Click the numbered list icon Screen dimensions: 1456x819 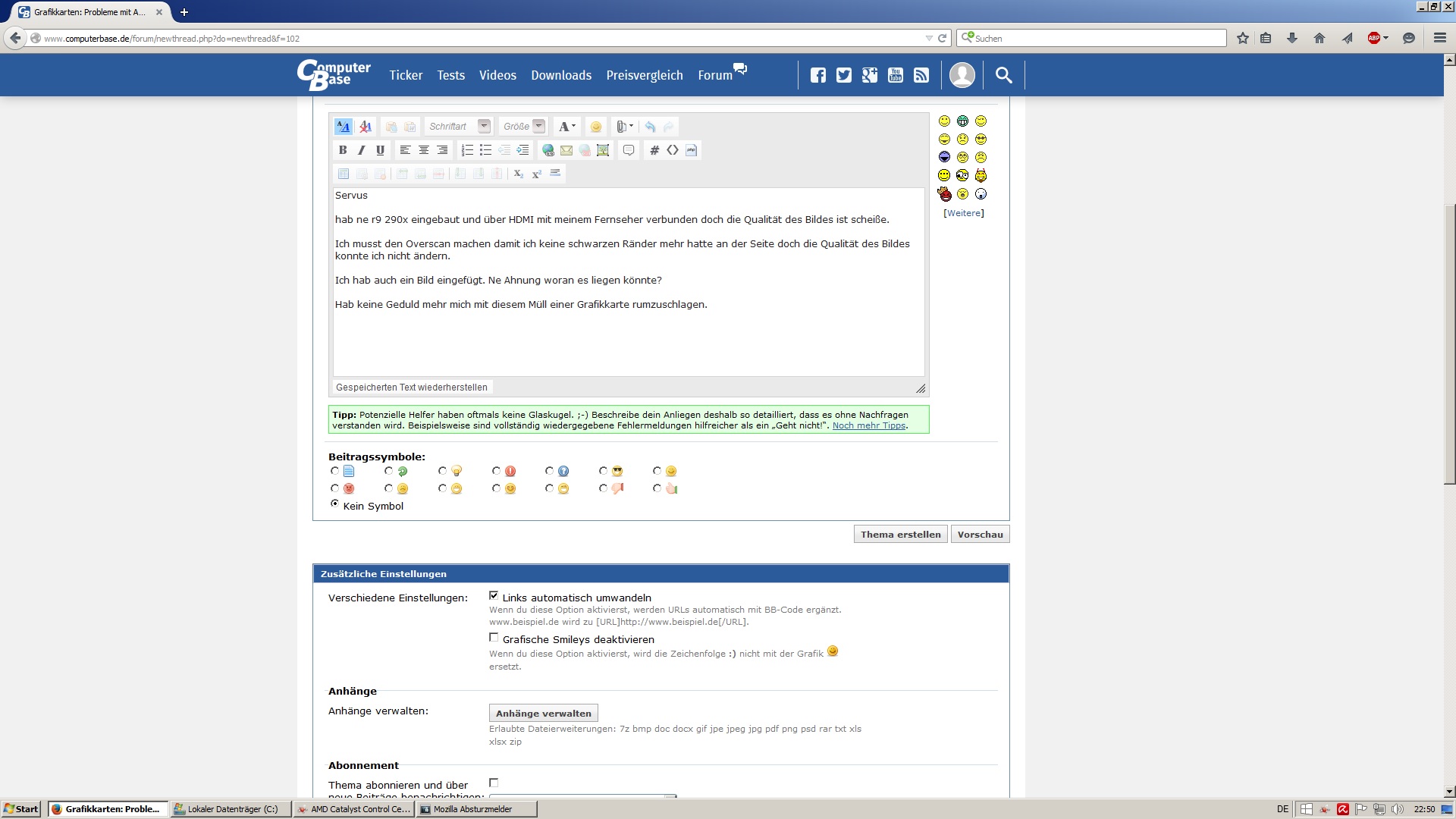point(467,150)
